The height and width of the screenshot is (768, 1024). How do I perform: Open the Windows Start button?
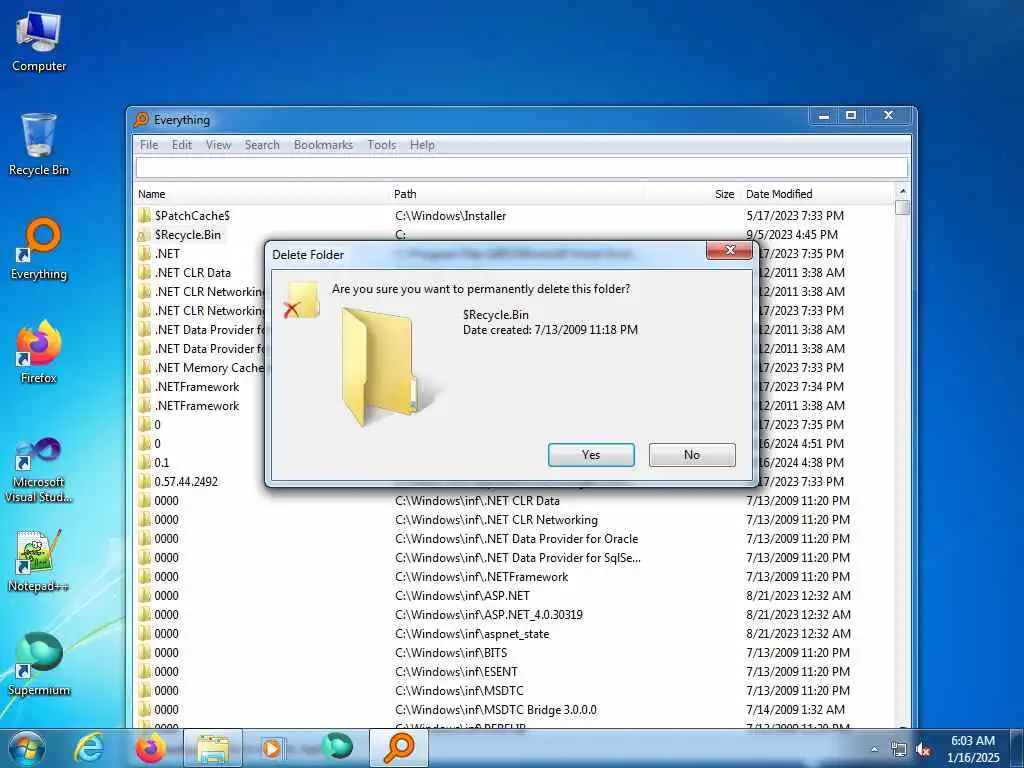coord(27,748)
